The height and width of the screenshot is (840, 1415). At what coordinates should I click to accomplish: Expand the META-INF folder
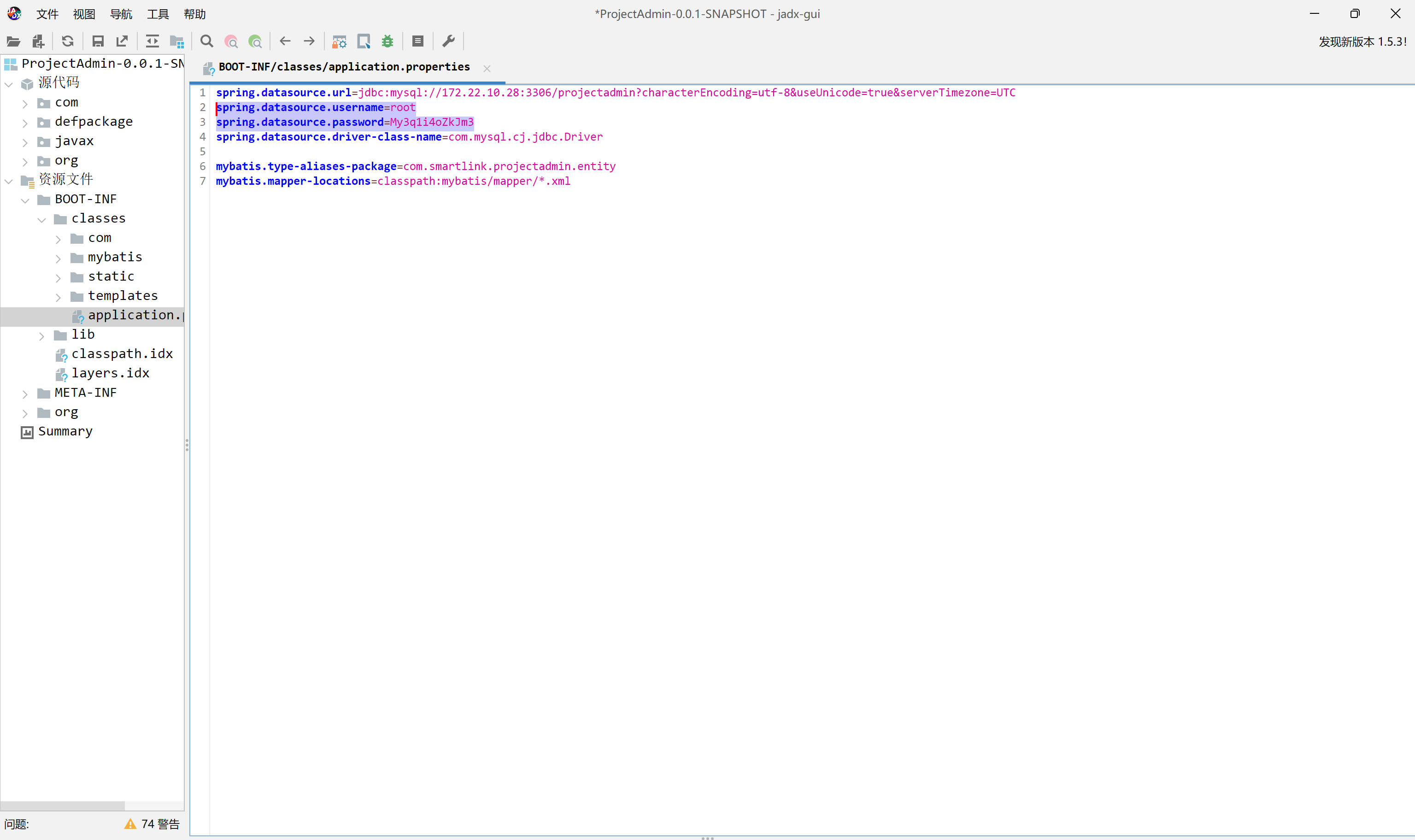[x=25, y=394]
